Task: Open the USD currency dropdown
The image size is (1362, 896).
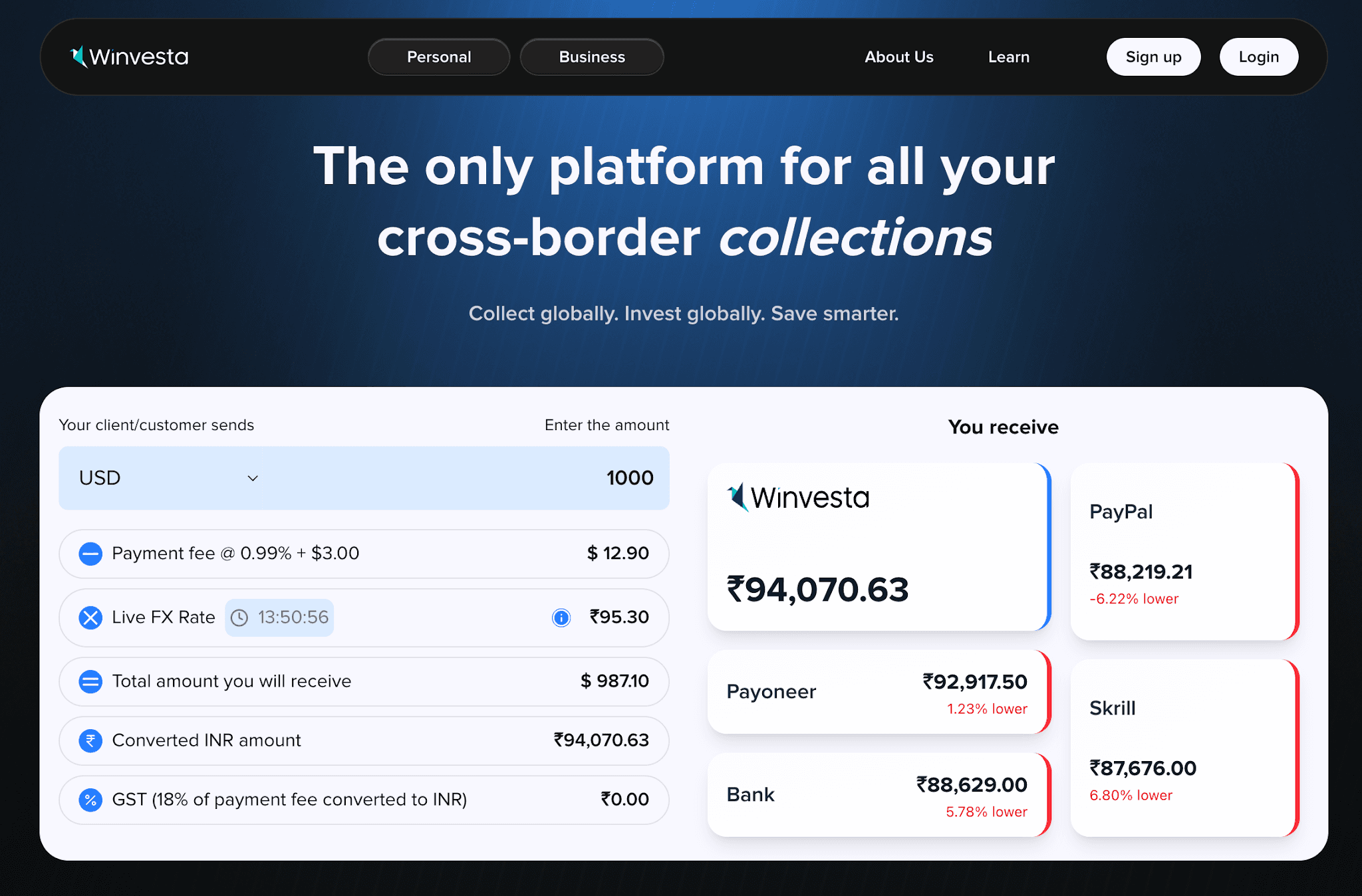Action: tap(169, 478)
